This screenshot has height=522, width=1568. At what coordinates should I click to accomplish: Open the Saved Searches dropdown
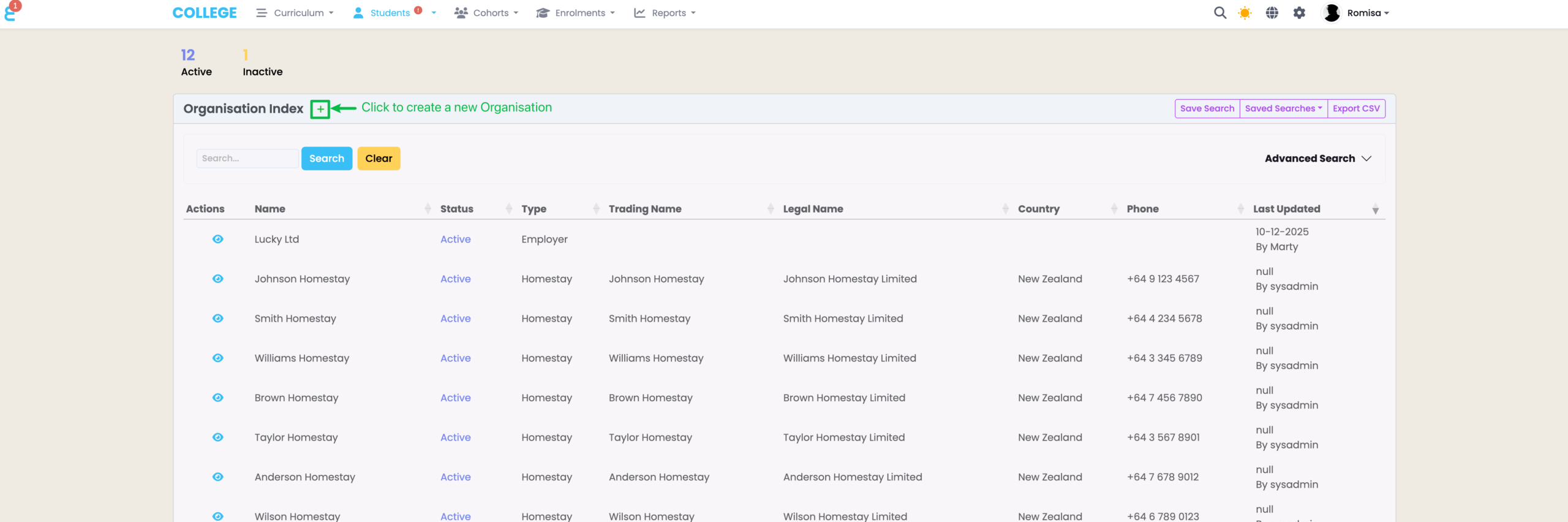[1283, 108]
